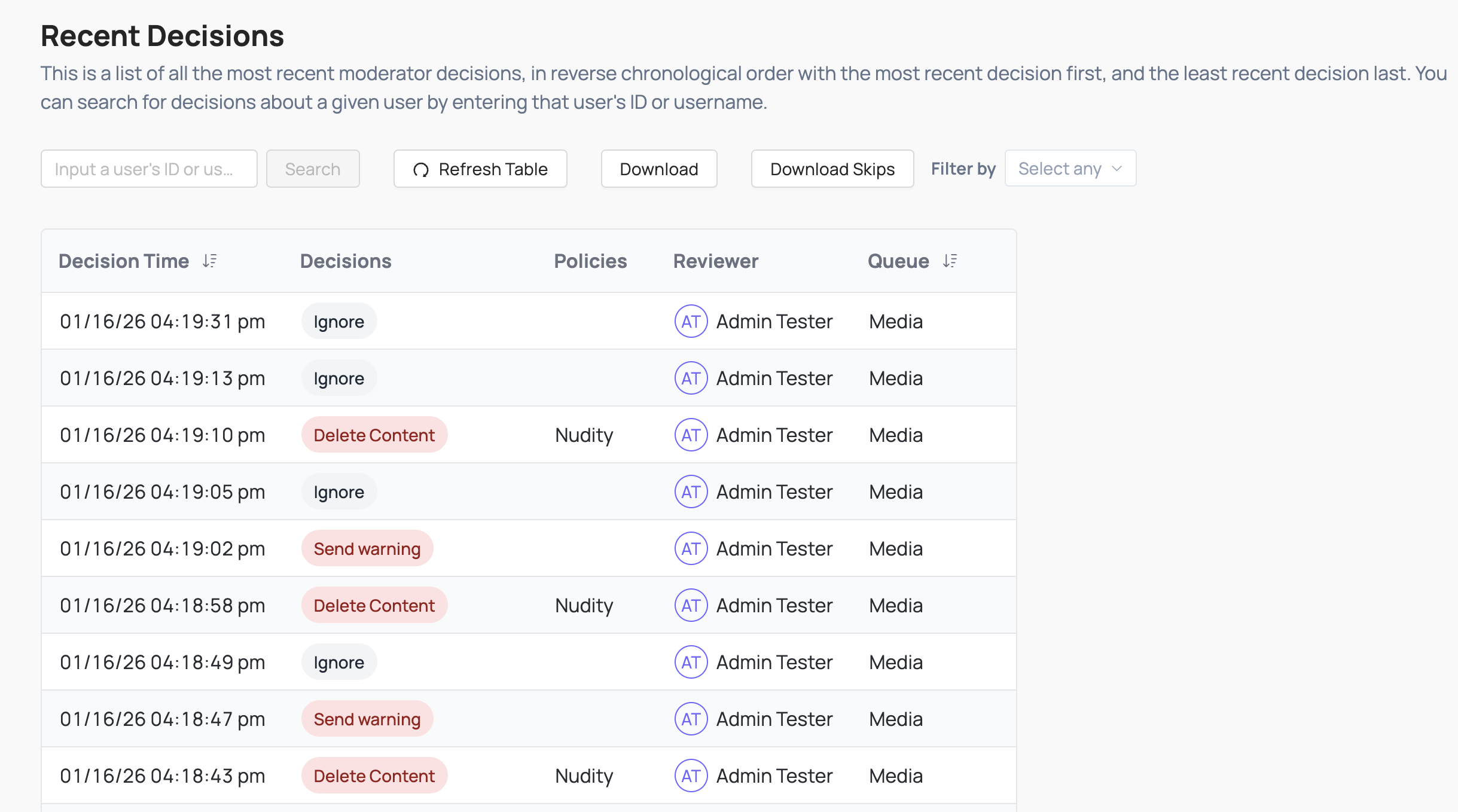
Task: Click the Delete Content badge at 04:18:58
Action: pos(374,605)
